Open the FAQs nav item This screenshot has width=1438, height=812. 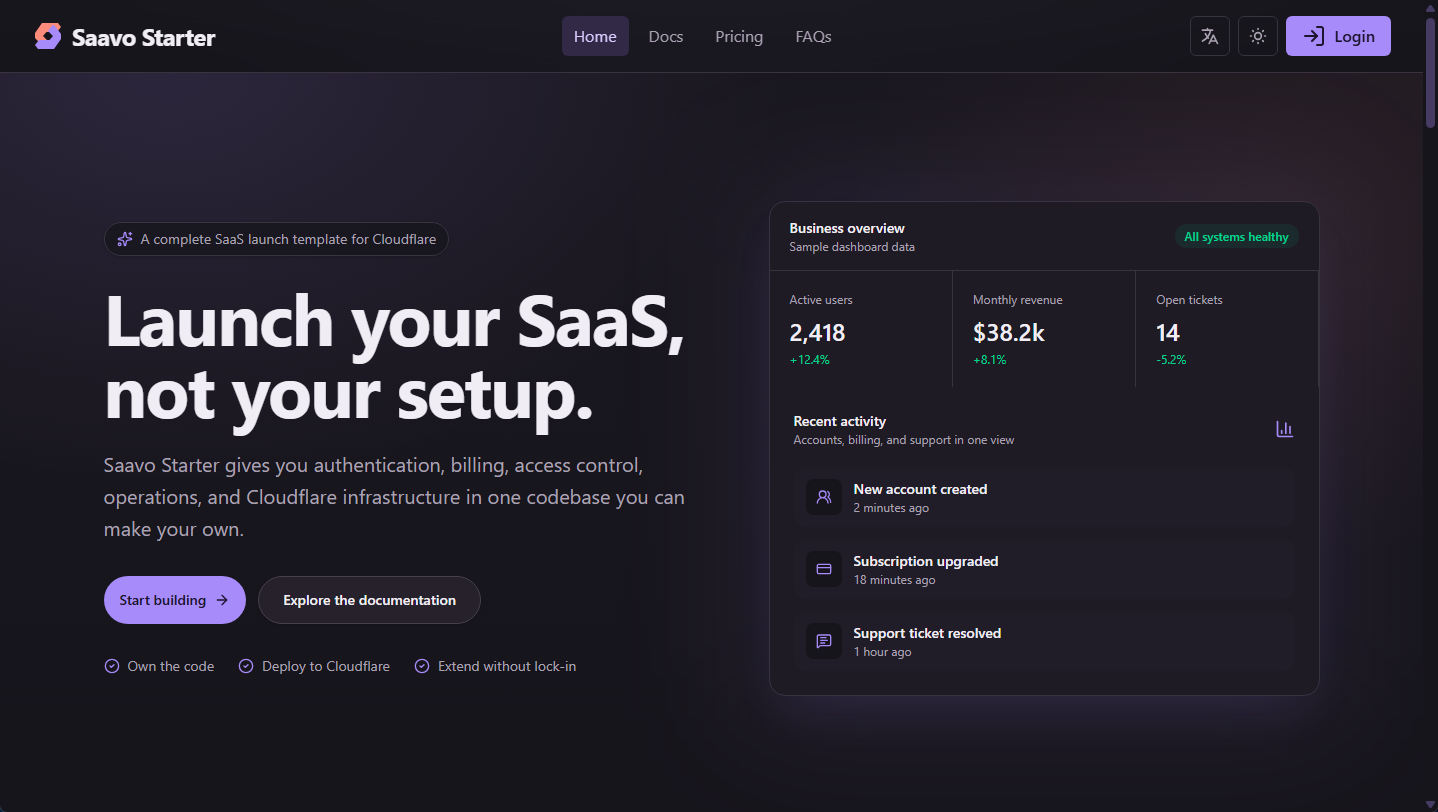(x=813, y=36)
